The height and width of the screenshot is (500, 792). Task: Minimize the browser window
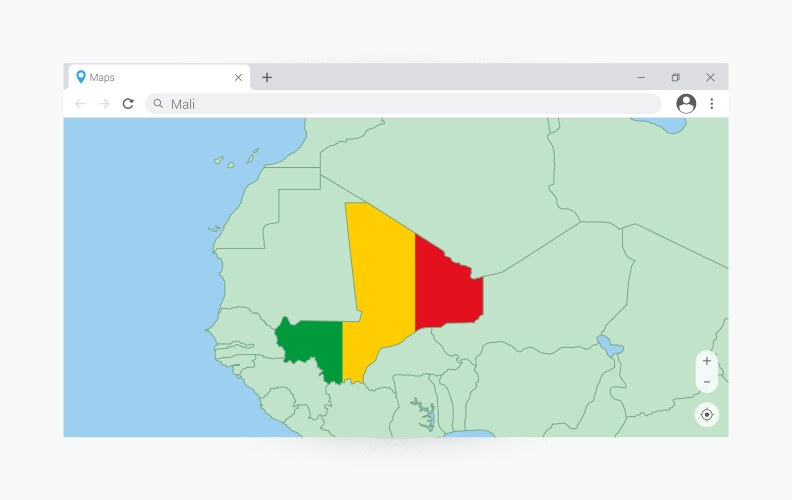(x=641, y=78)
